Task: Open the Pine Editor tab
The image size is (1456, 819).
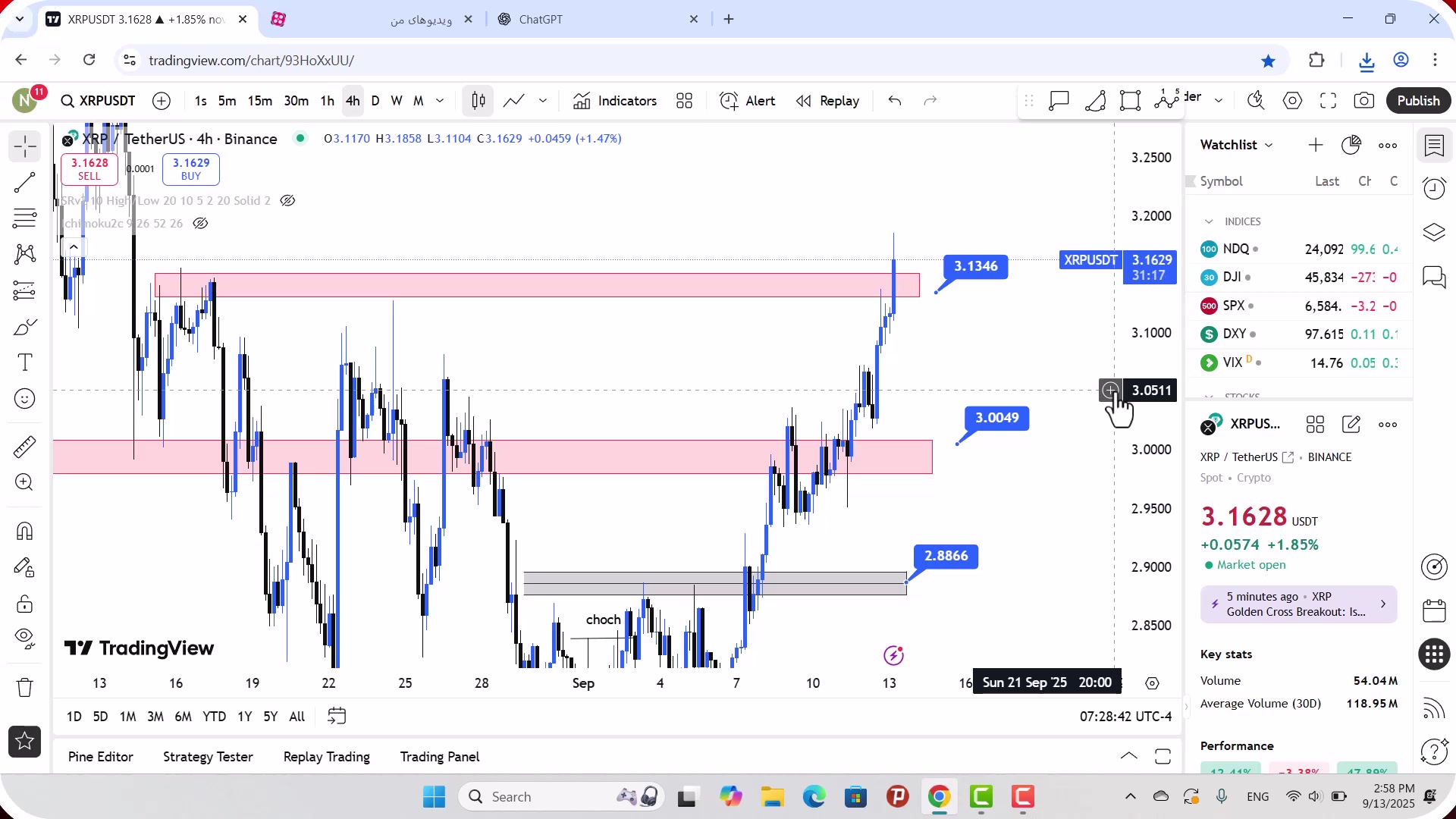Action: (101, 757)
